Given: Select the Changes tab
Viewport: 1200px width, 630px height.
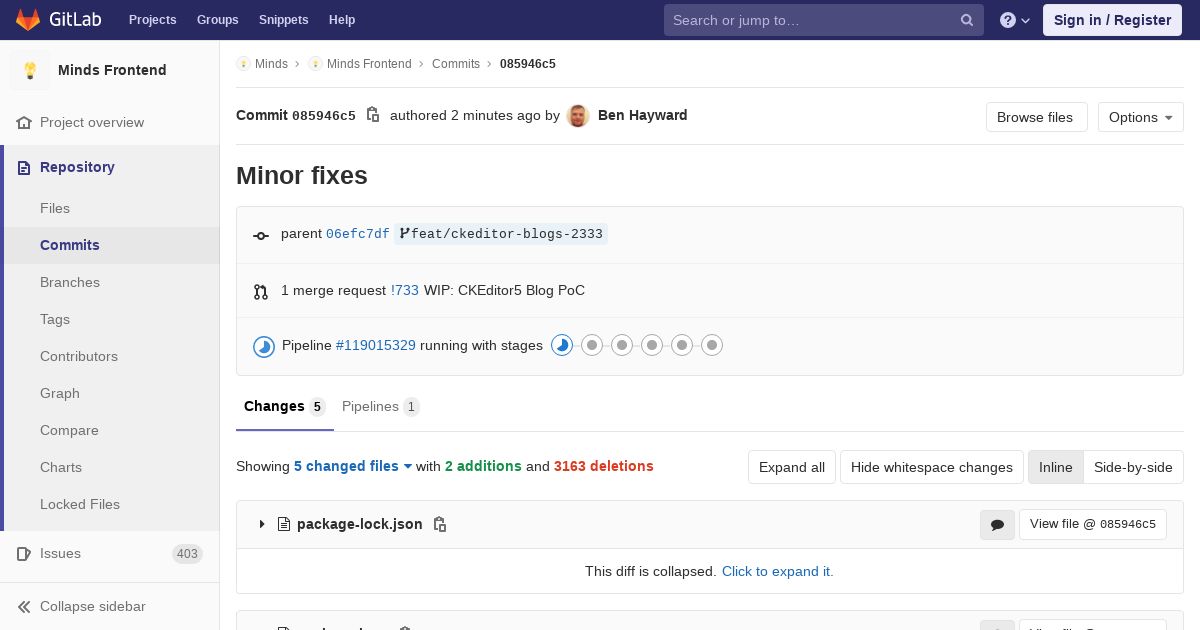Looking at the screenshot, I should pos(285,407).
